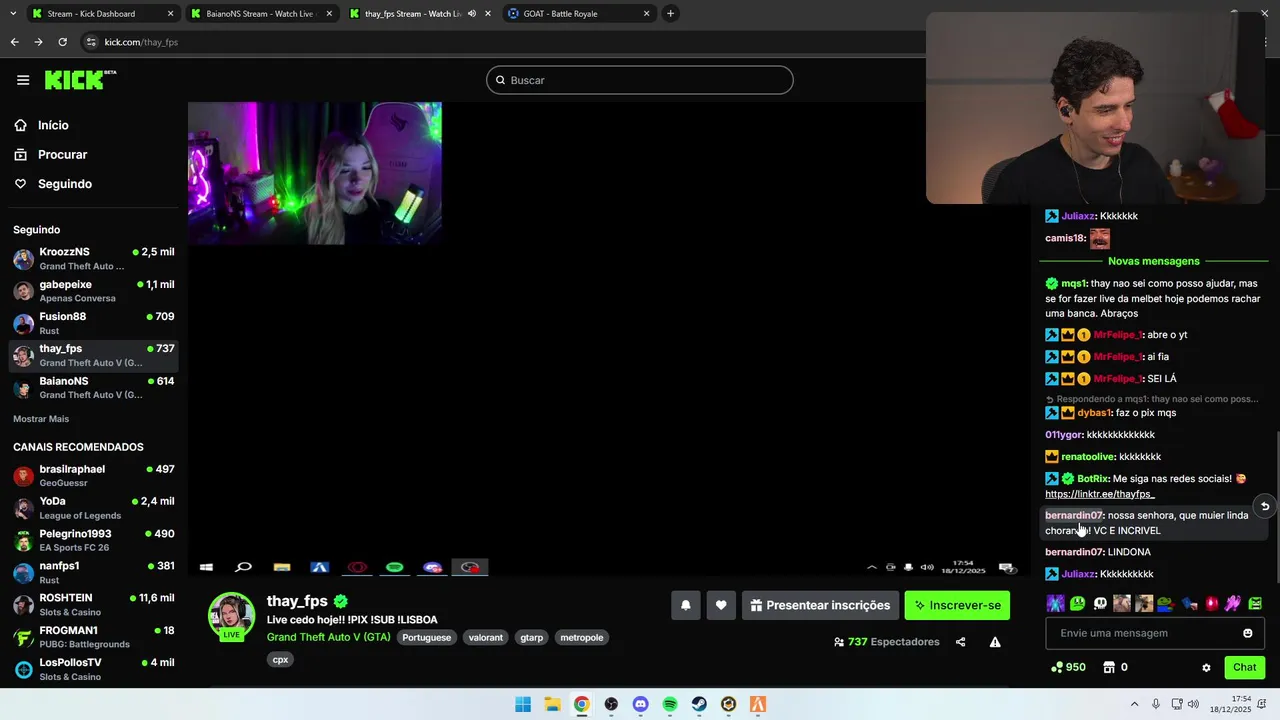Click the Inscrever-se button
1280x720 pixels.
957,605
